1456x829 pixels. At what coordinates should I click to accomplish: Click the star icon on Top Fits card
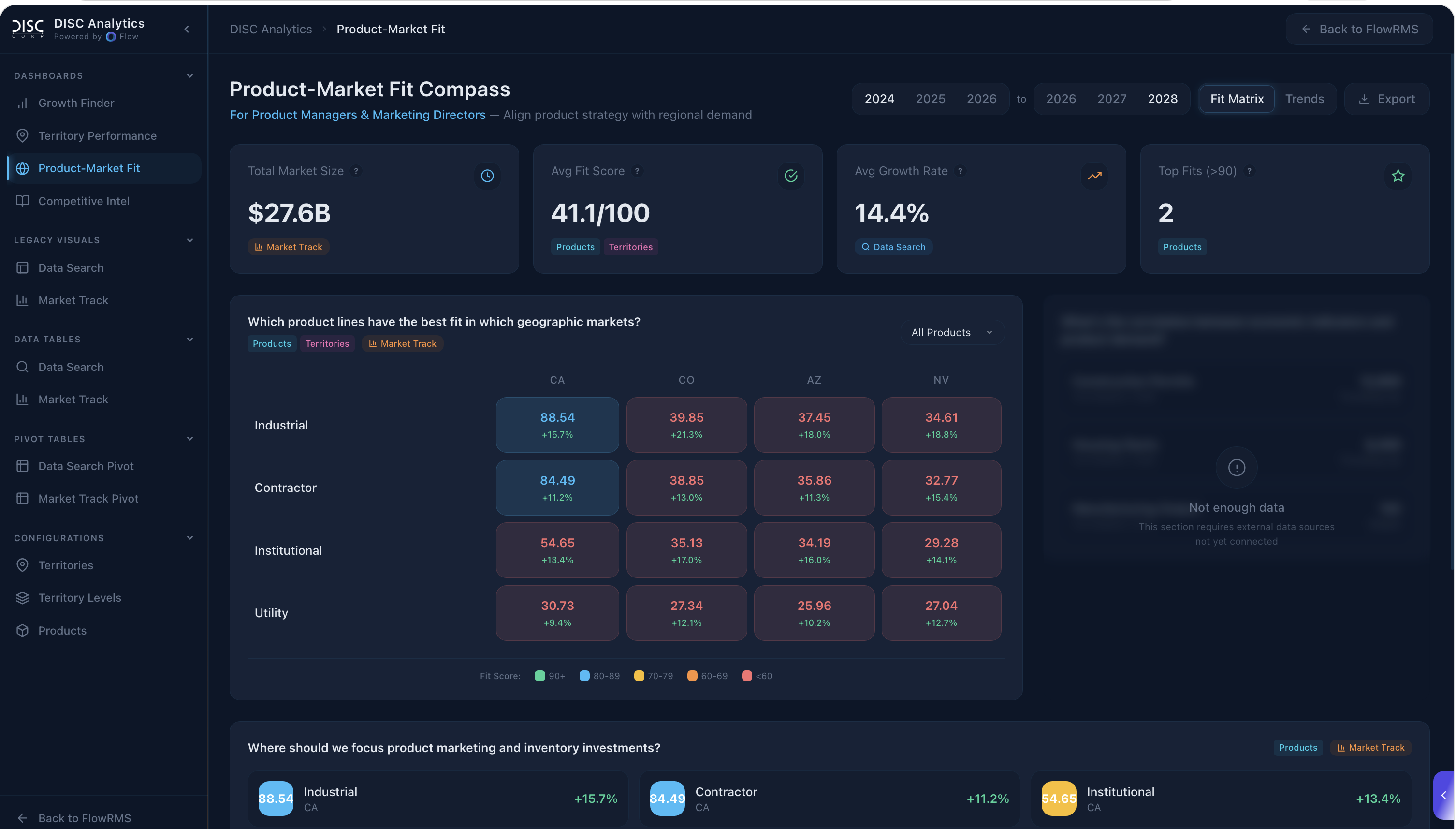1398,176
